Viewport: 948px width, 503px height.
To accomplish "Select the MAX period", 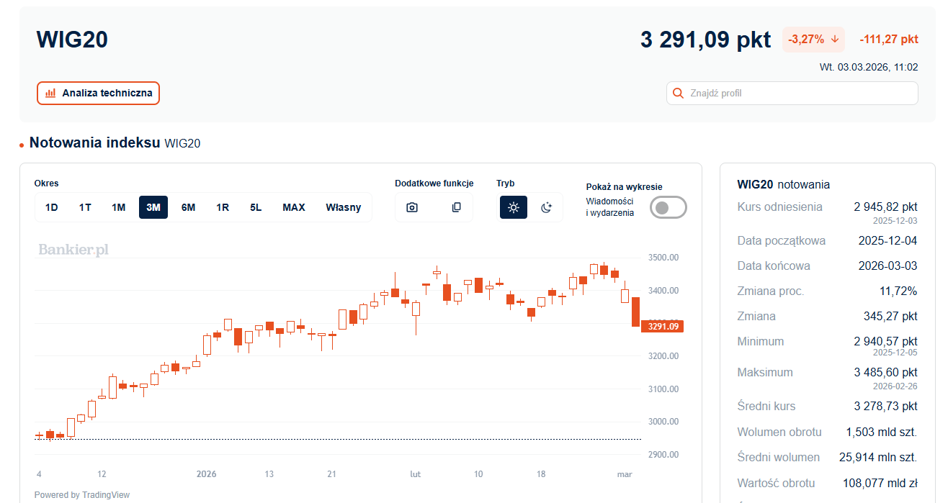I will [x=294, y=207].
